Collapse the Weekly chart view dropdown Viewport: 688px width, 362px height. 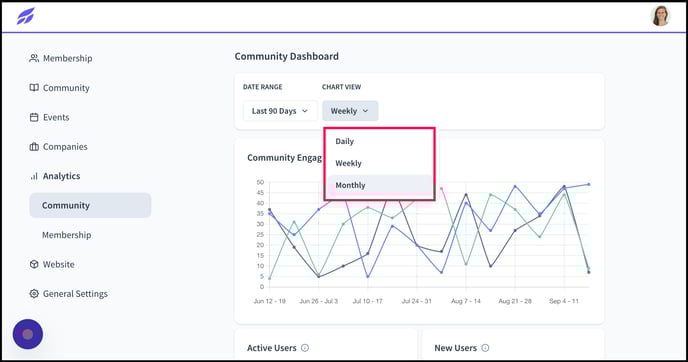[350, 111]
